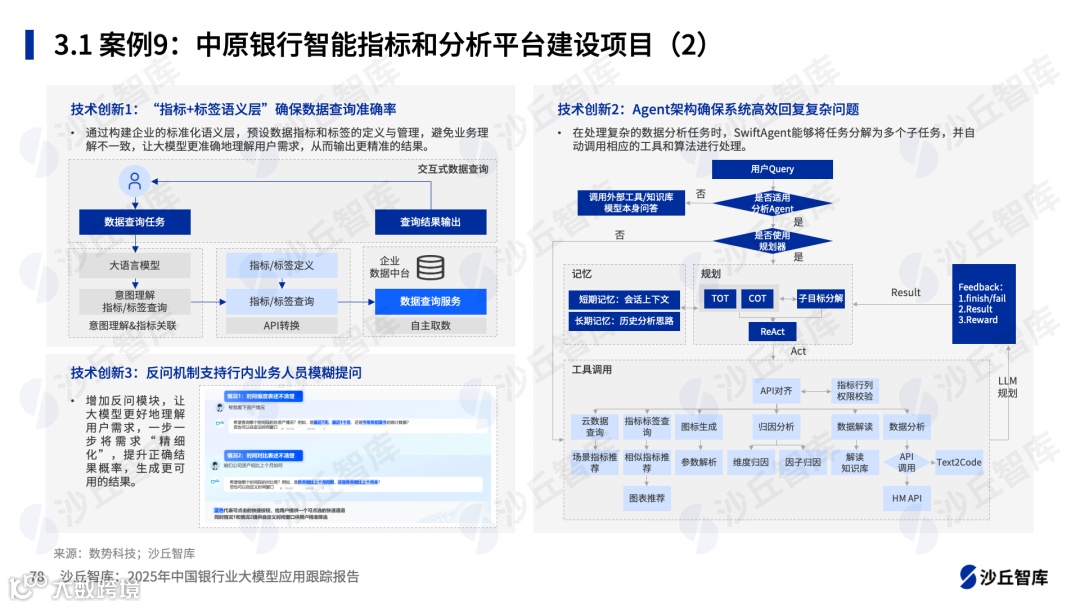This screenshot has width=1080, height=608.
Task: Click the 短期记忆：会话上下文 box
Action: pyautogui.click(x=624, y=299)
